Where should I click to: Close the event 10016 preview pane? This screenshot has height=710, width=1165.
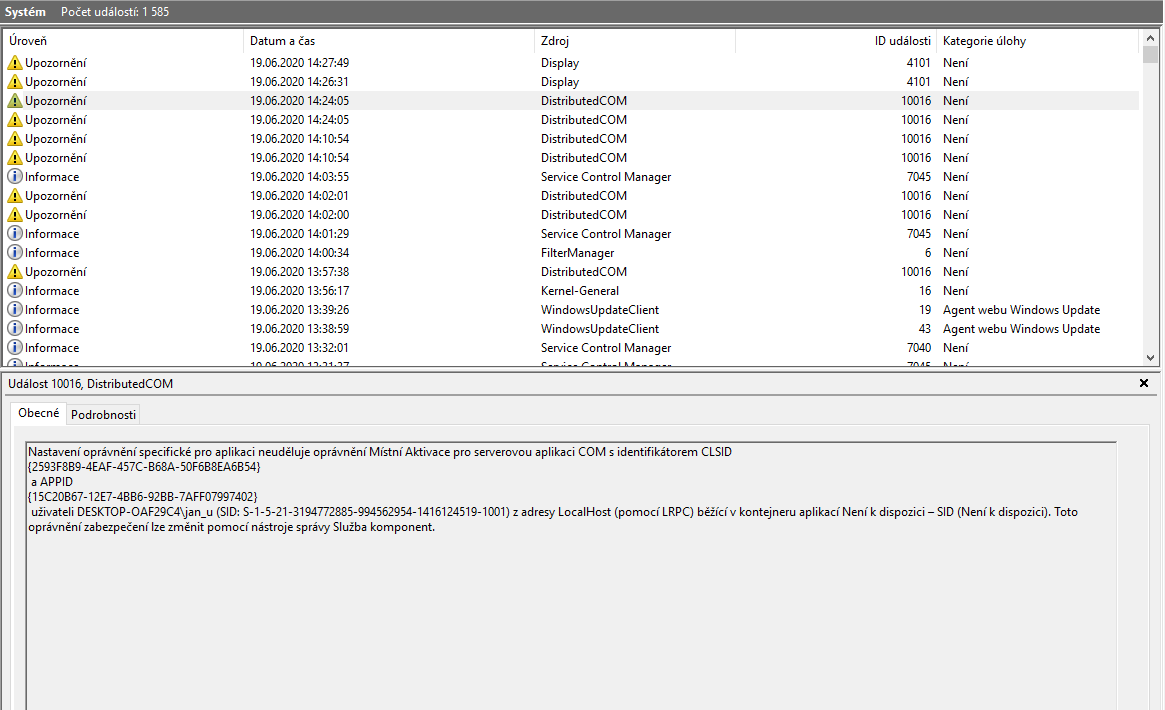(x=1144, y=383)
